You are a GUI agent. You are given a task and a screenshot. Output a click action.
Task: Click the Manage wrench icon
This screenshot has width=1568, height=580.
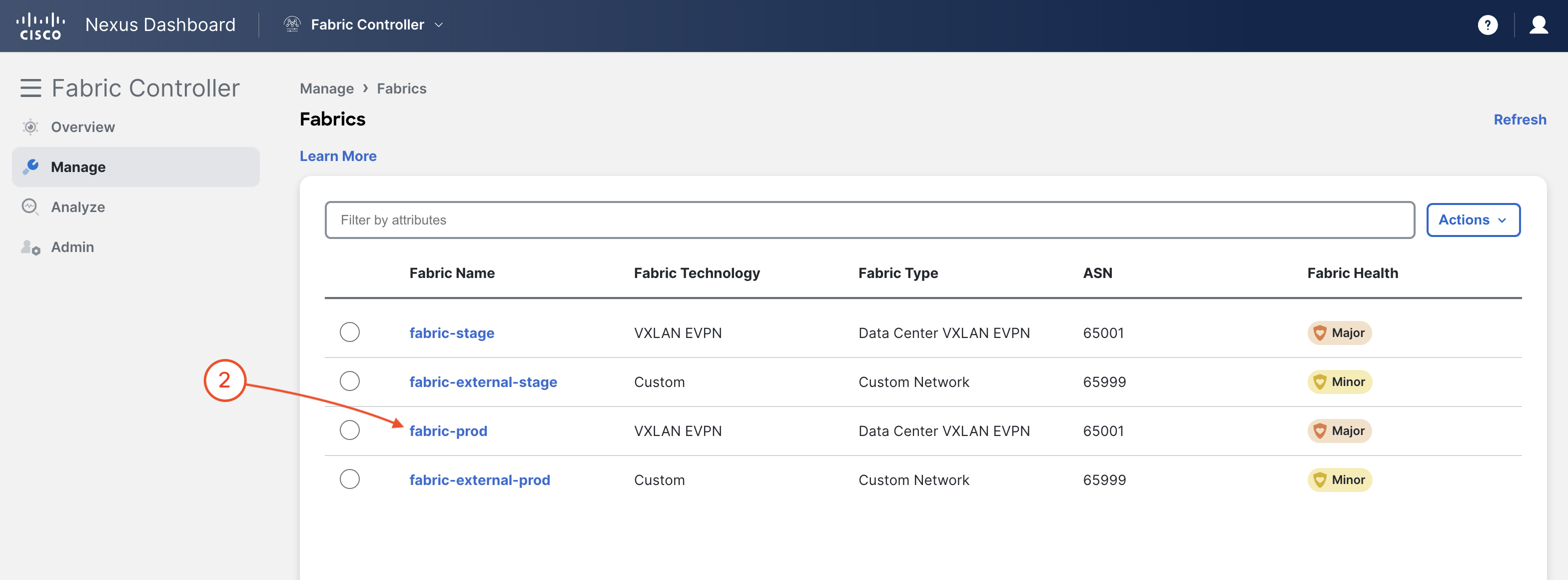[30, 166]
